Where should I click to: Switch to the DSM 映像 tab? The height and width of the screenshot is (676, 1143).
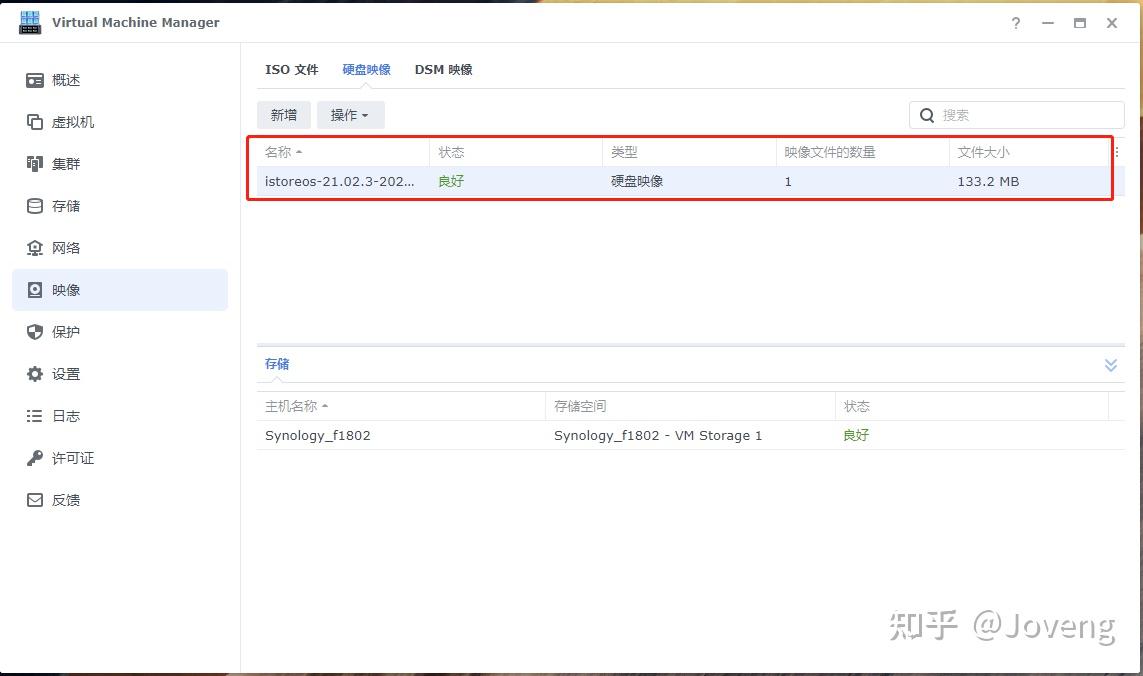[443, 70]
